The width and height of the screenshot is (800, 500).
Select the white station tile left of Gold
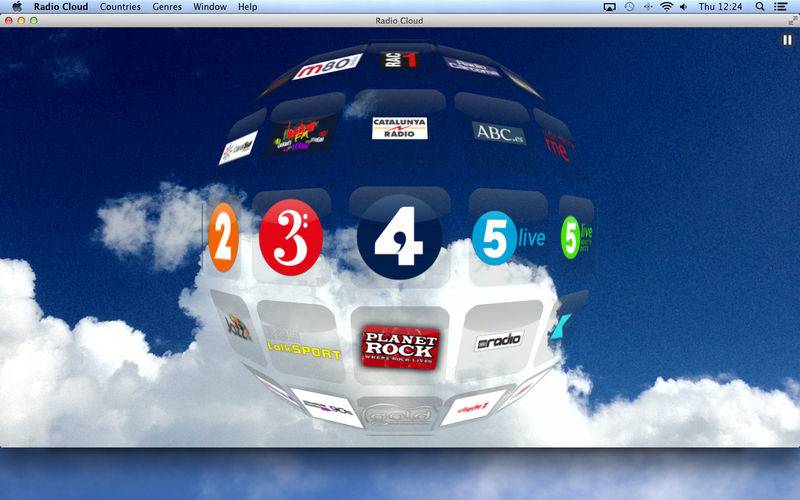(328, 407)
